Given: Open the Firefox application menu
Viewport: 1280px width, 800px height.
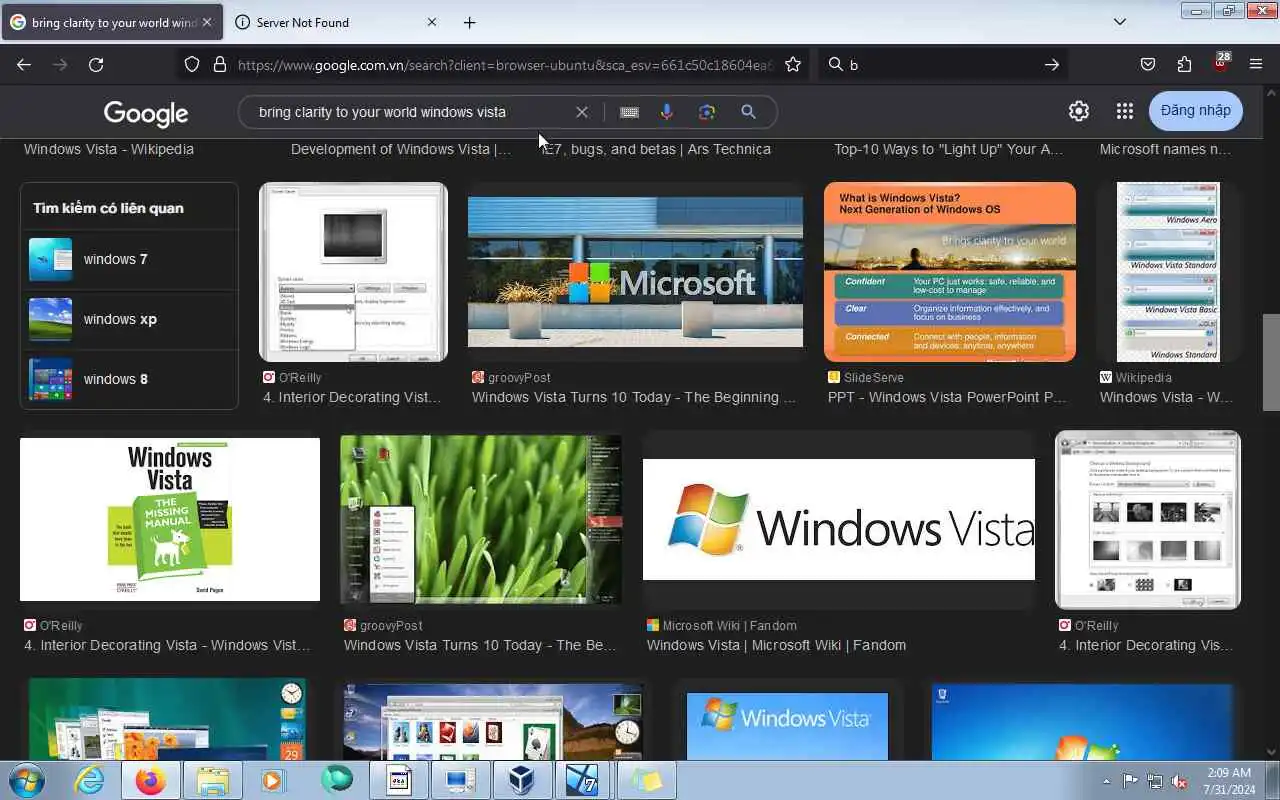Looking at the screenshot, I should coord(1256,64).
